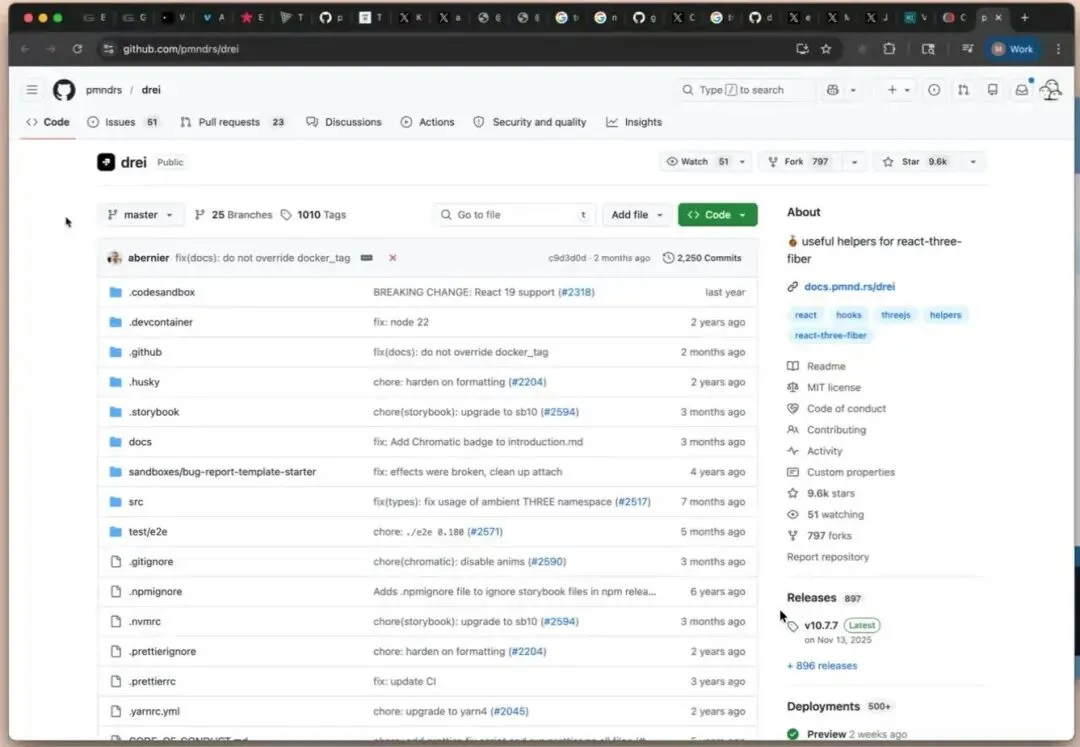Expand Star lists dropdown arrow

click(973, 162)
